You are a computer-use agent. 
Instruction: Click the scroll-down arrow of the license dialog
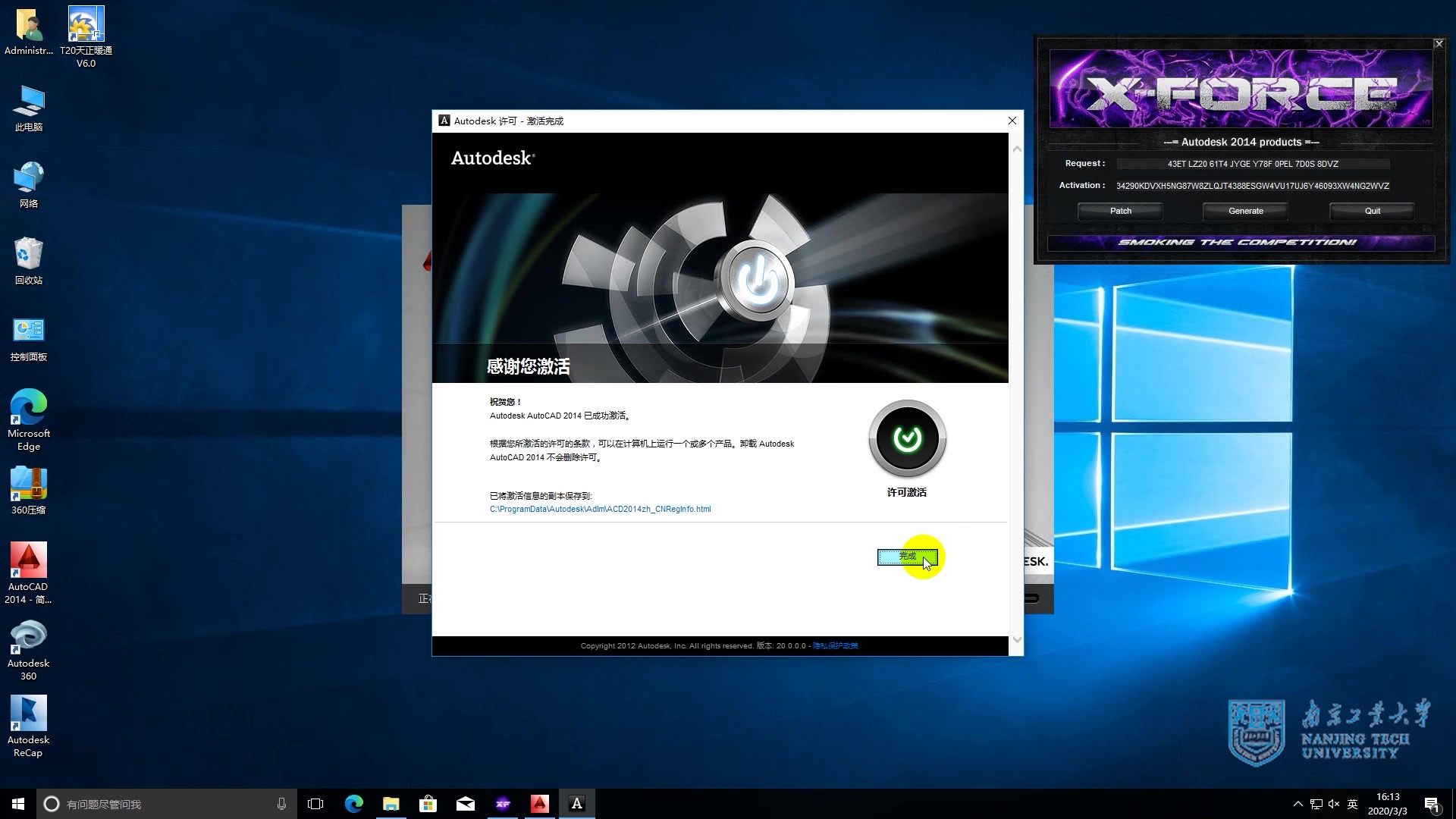click(1017, 639)
